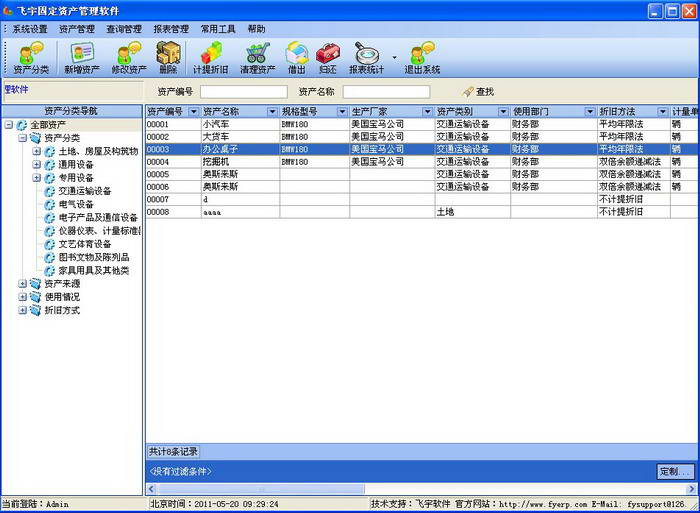Focus the 资产编号 search field
Screen dimensions: 700x513
click(244, 92)
